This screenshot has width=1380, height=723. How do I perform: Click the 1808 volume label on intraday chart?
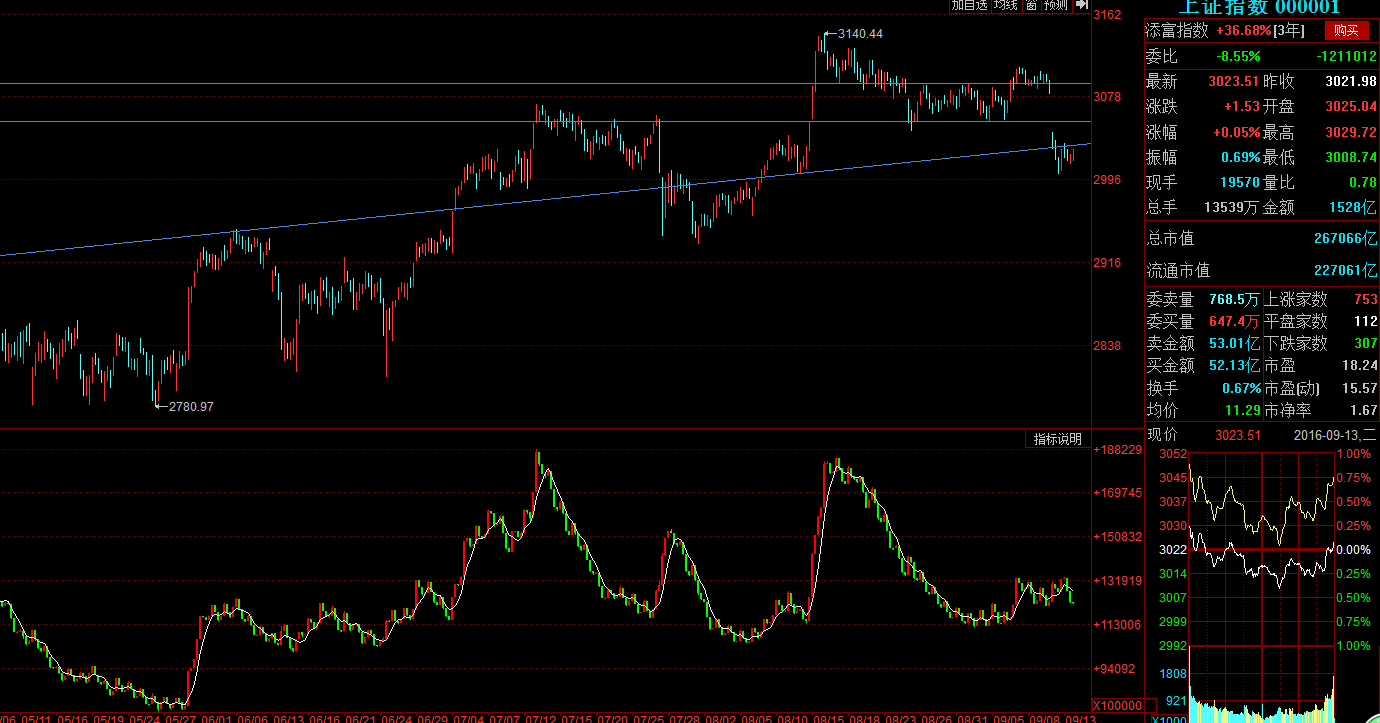[1172, 674]
